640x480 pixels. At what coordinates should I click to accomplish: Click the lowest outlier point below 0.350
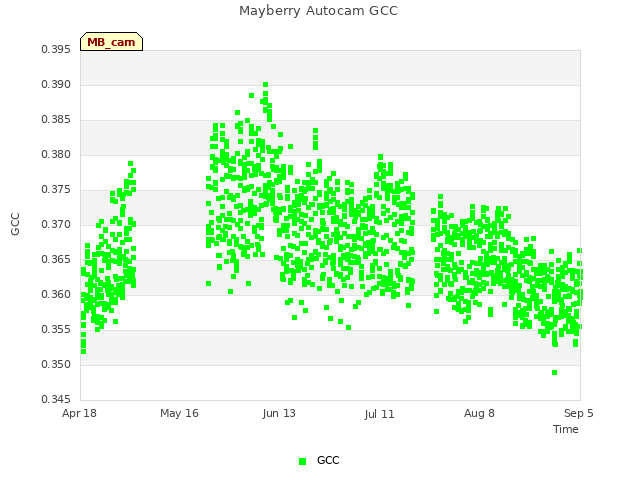point(554,373)
